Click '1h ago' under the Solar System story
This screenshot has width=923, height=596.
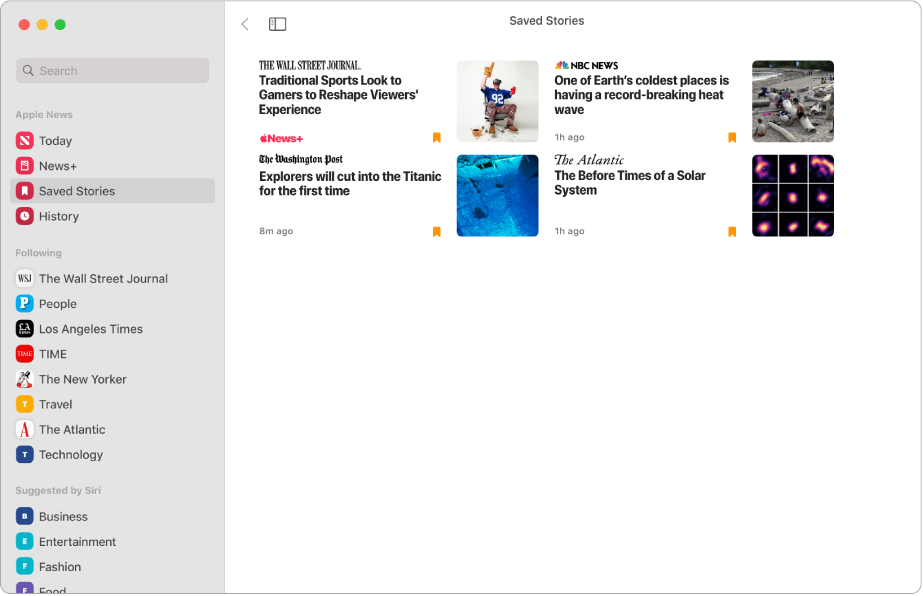pyautogui.click(x=569, y=231)
